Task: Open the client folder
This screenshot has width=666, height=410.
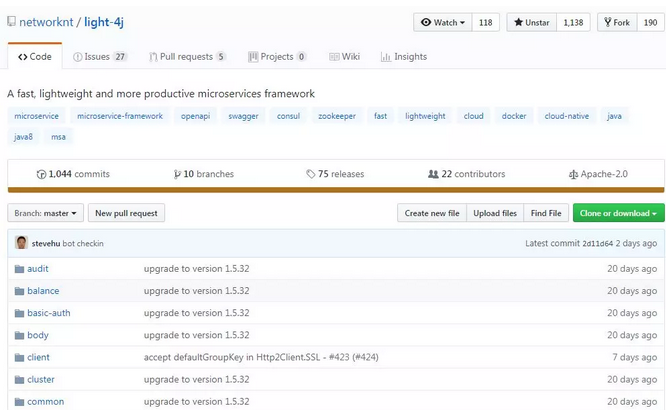Action: (38, 357)
